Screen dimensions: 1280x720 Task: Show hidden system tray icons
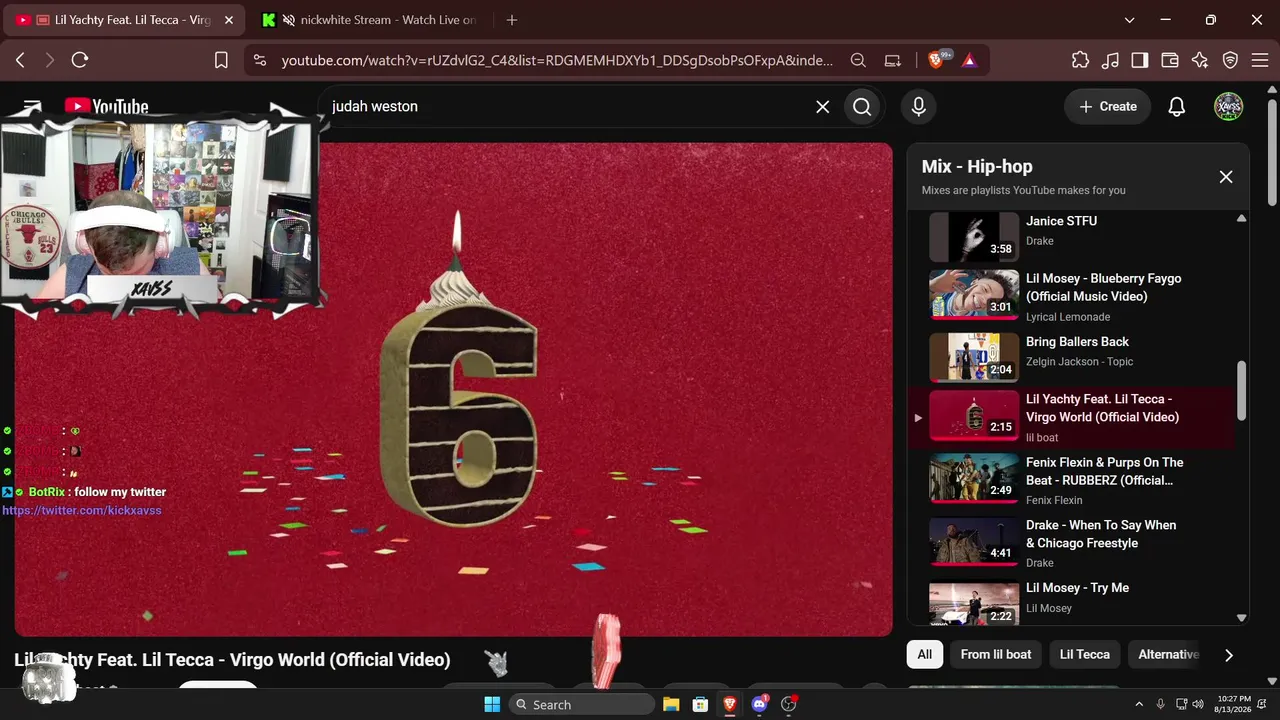pyautogui.click(x=1139, y=704)
